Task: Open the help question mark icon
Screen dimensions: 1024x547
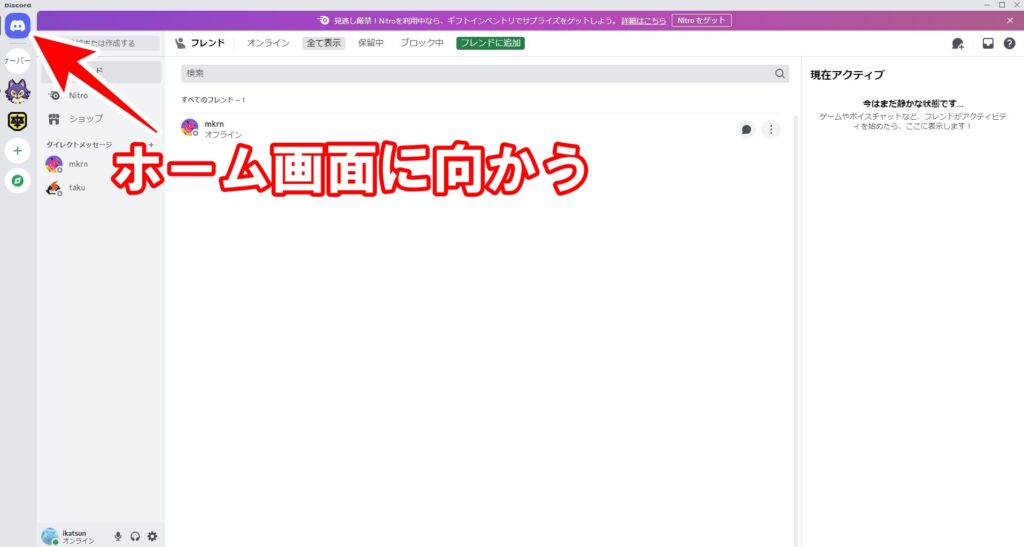Action: [x=1010, y=44]
